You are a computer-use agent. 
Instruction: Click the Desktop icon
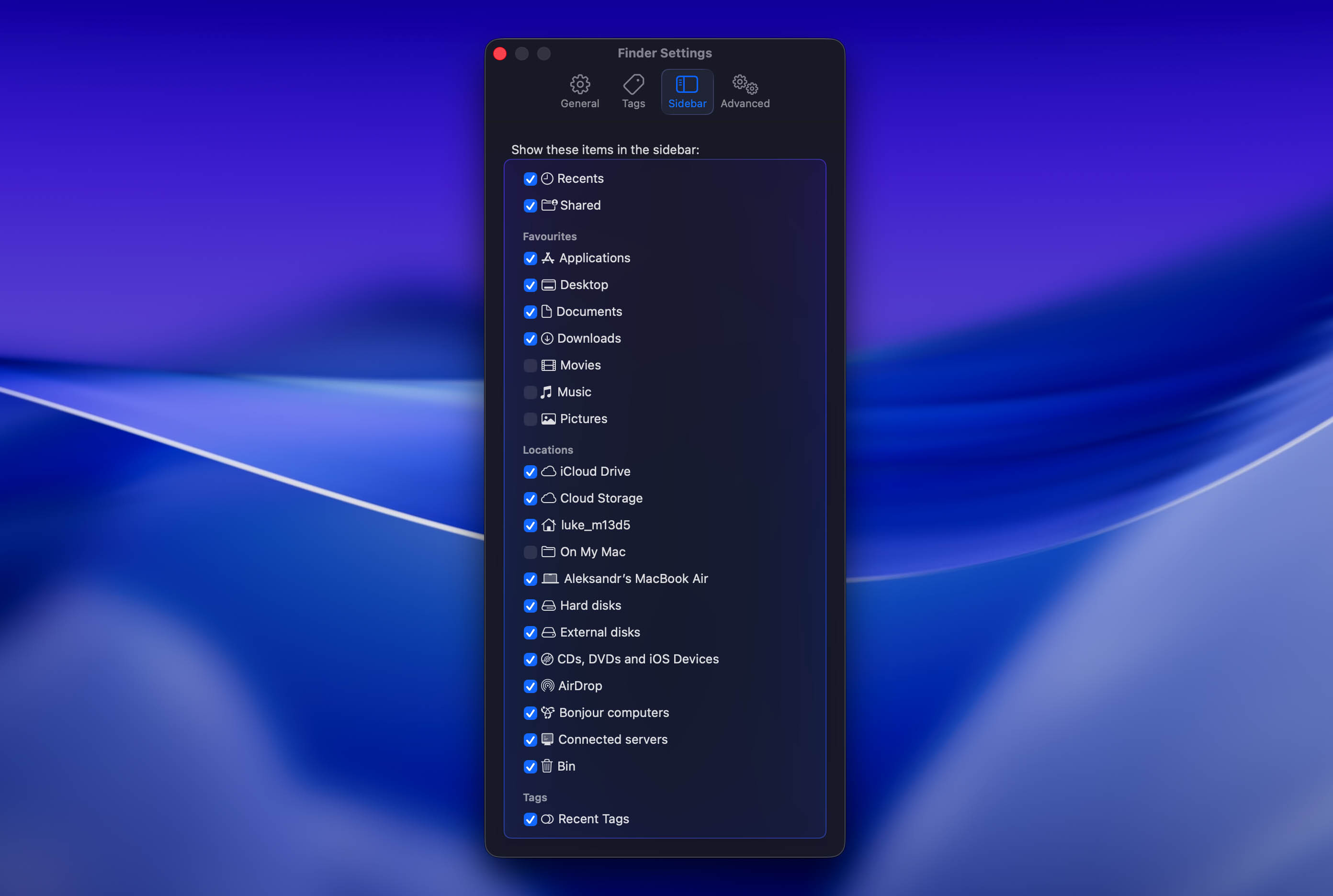(548, 285)
